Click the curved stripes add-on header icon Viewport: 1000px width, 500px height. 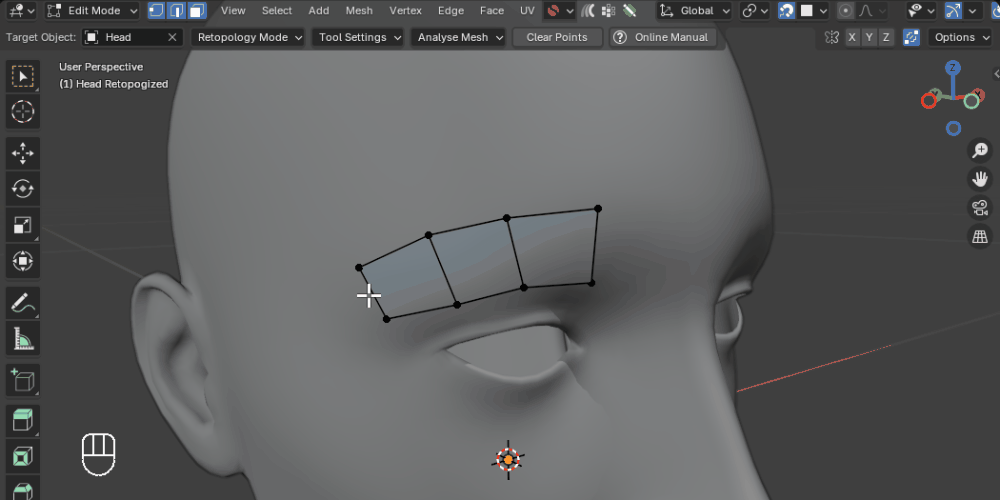click(588, 10)
